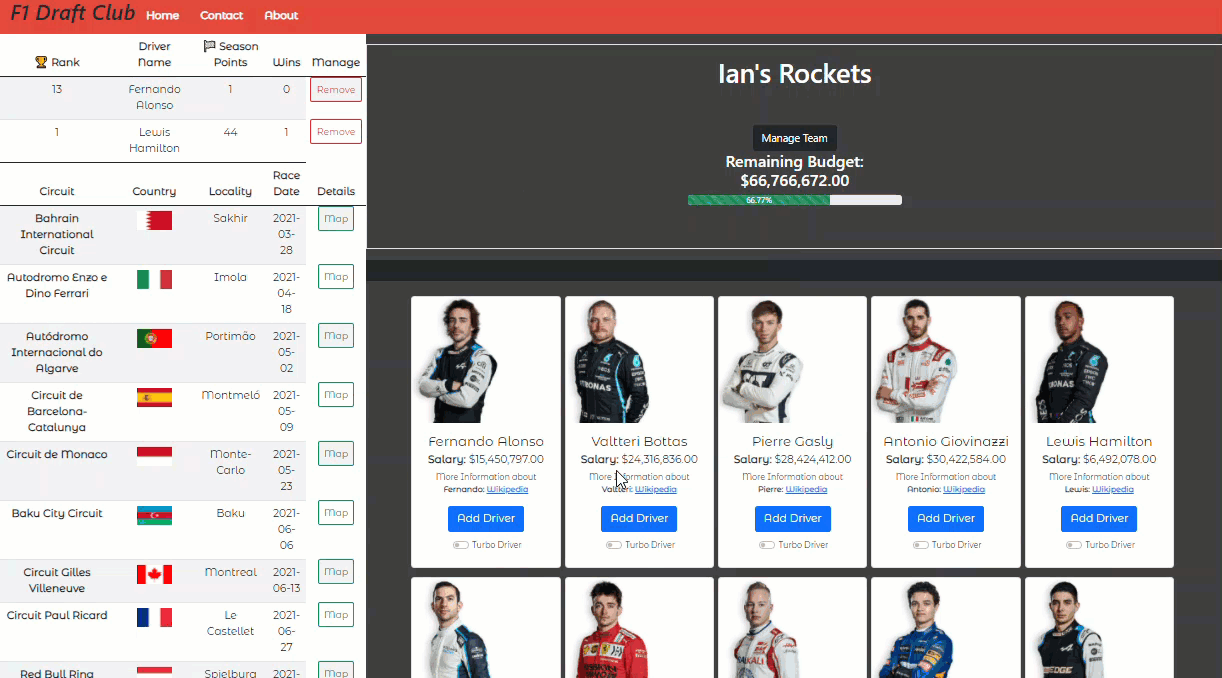Open Lewis's Wikipedia link

tap(1113, 489)
